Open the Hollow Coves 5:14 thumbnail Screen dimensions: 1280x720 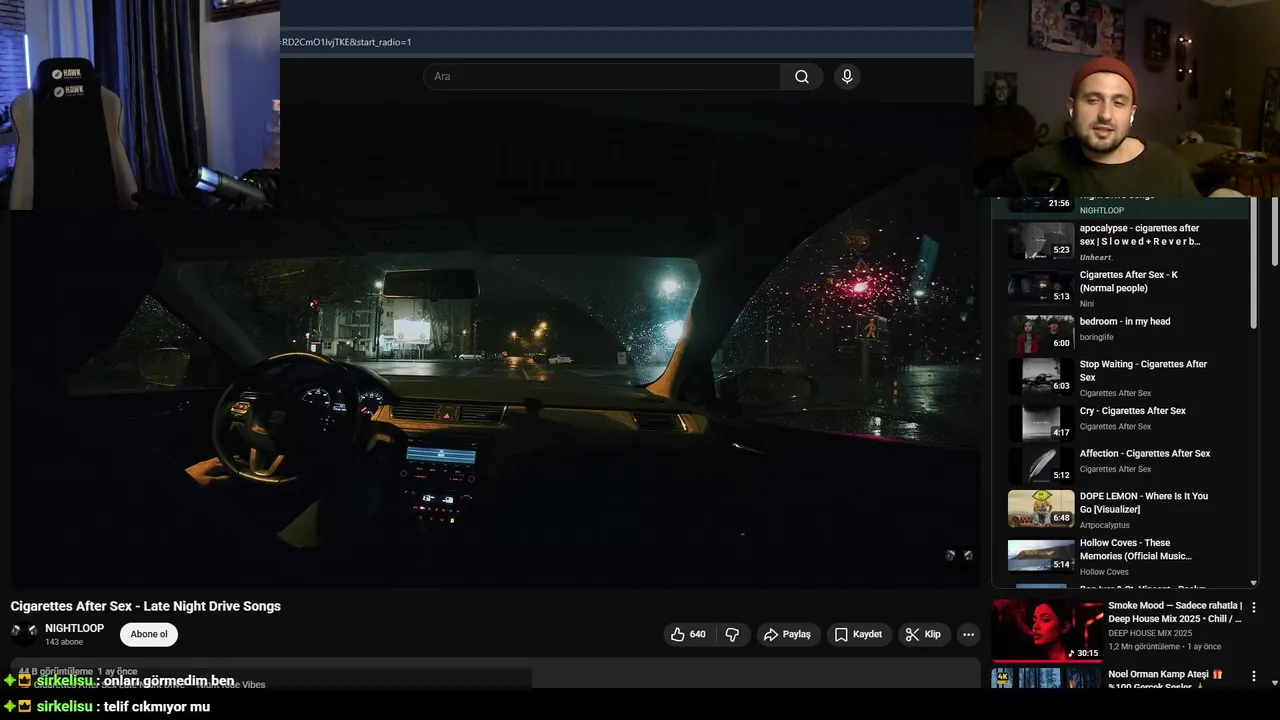1041,556
